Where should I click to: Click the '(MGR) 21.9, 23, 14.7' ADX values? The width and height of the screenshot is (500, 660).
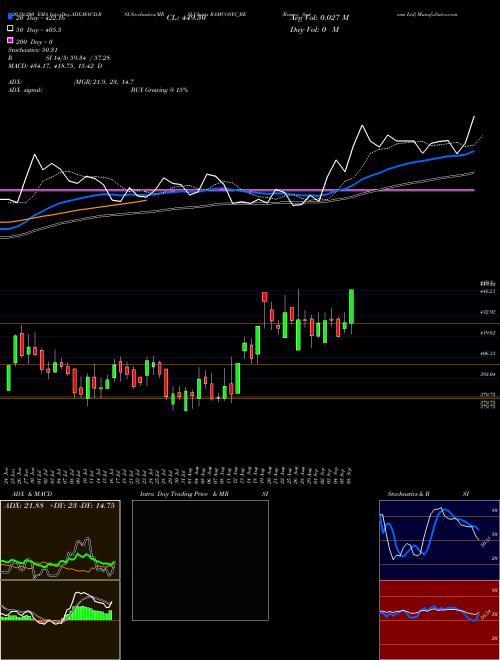pos(104,82)
